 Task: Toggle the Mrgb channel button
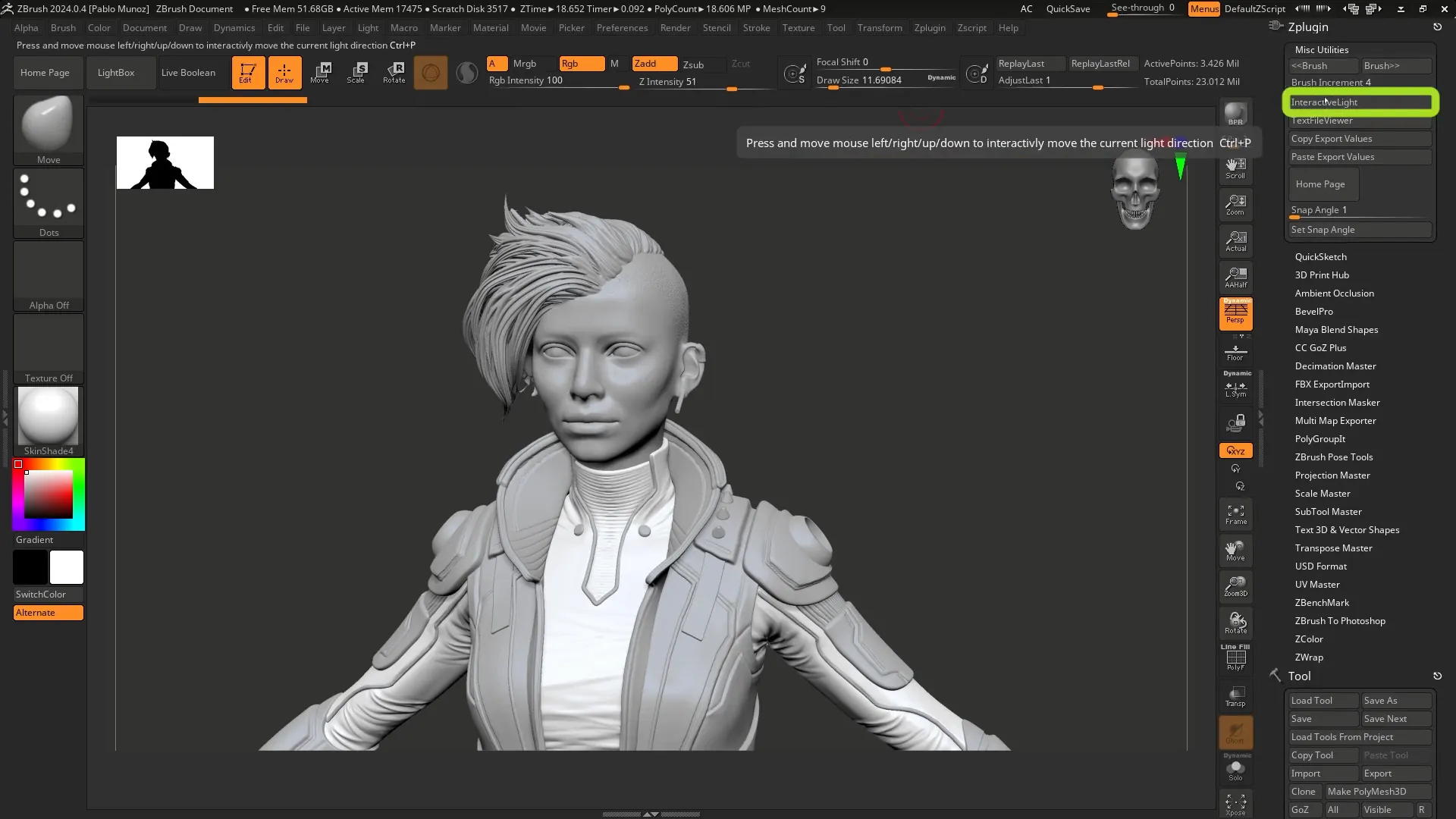pos(533,64)
